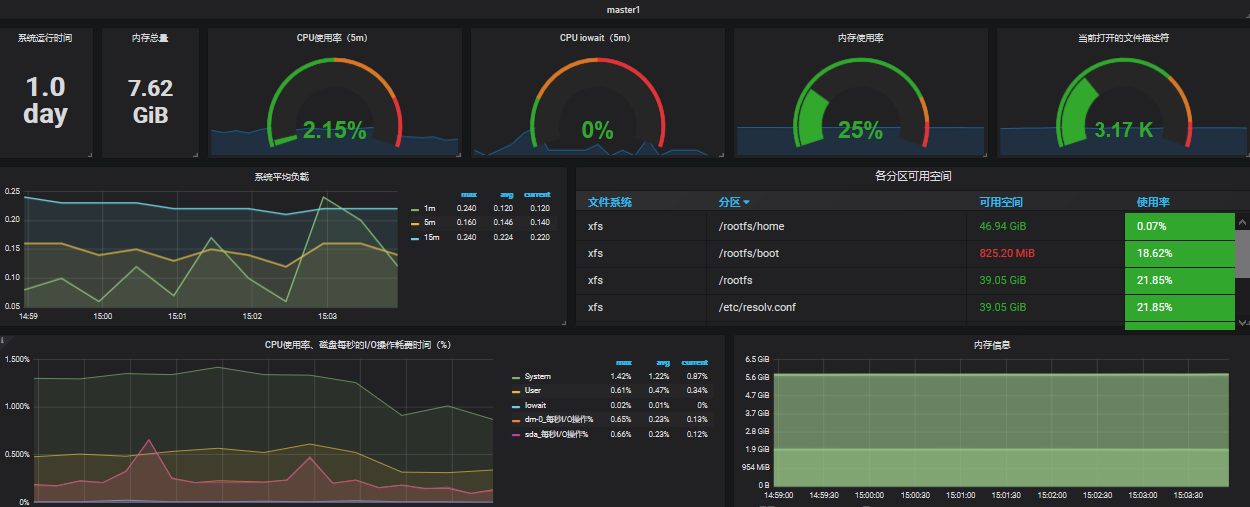This screenshot has width=1250, height=507.
Task: Toggle the 1m series in load average legend
Action: point(430,208)
